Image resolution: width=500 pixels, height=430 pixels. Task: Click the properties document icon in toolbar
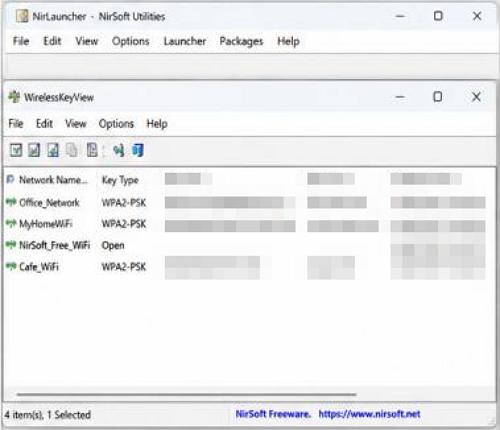(92, 150)
